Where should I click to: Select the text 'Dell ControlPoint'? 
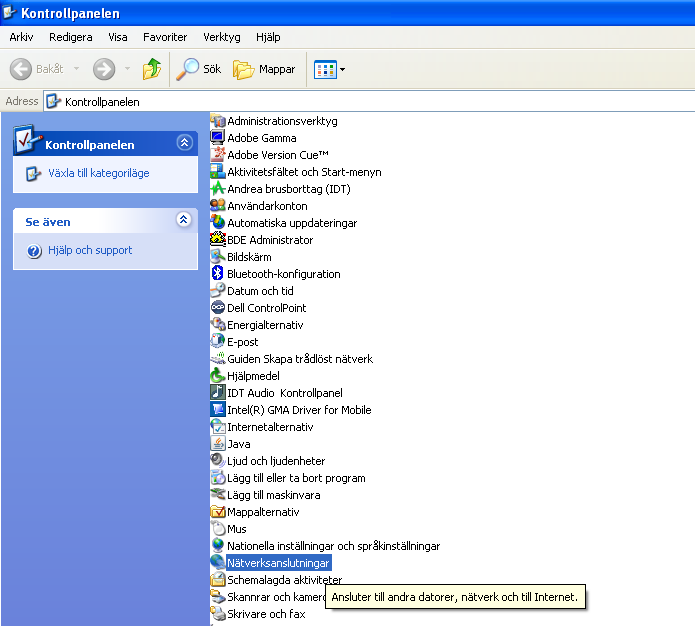[266, 308]
